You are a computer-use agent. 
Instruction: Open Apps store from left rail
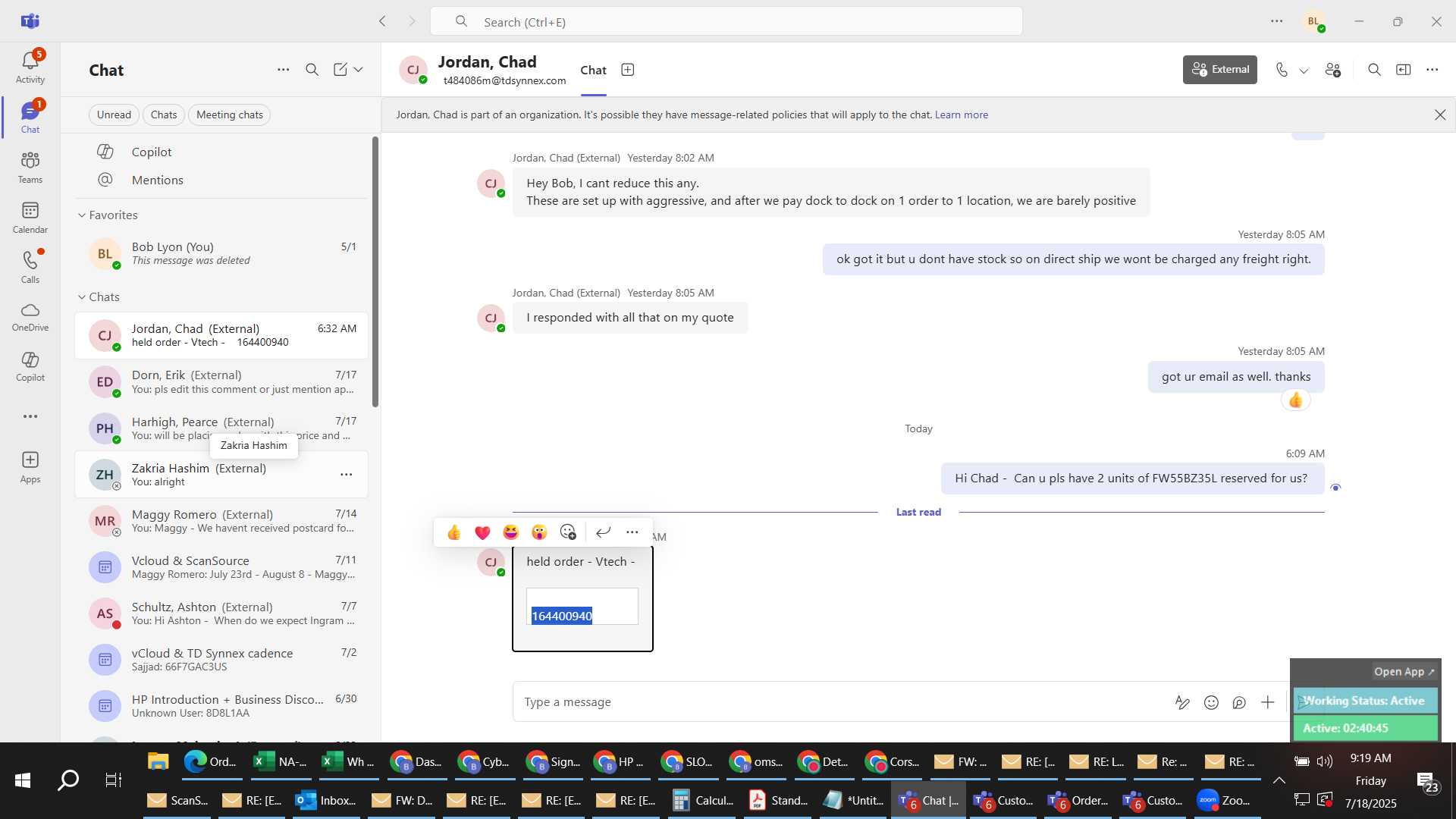point(30,467)
